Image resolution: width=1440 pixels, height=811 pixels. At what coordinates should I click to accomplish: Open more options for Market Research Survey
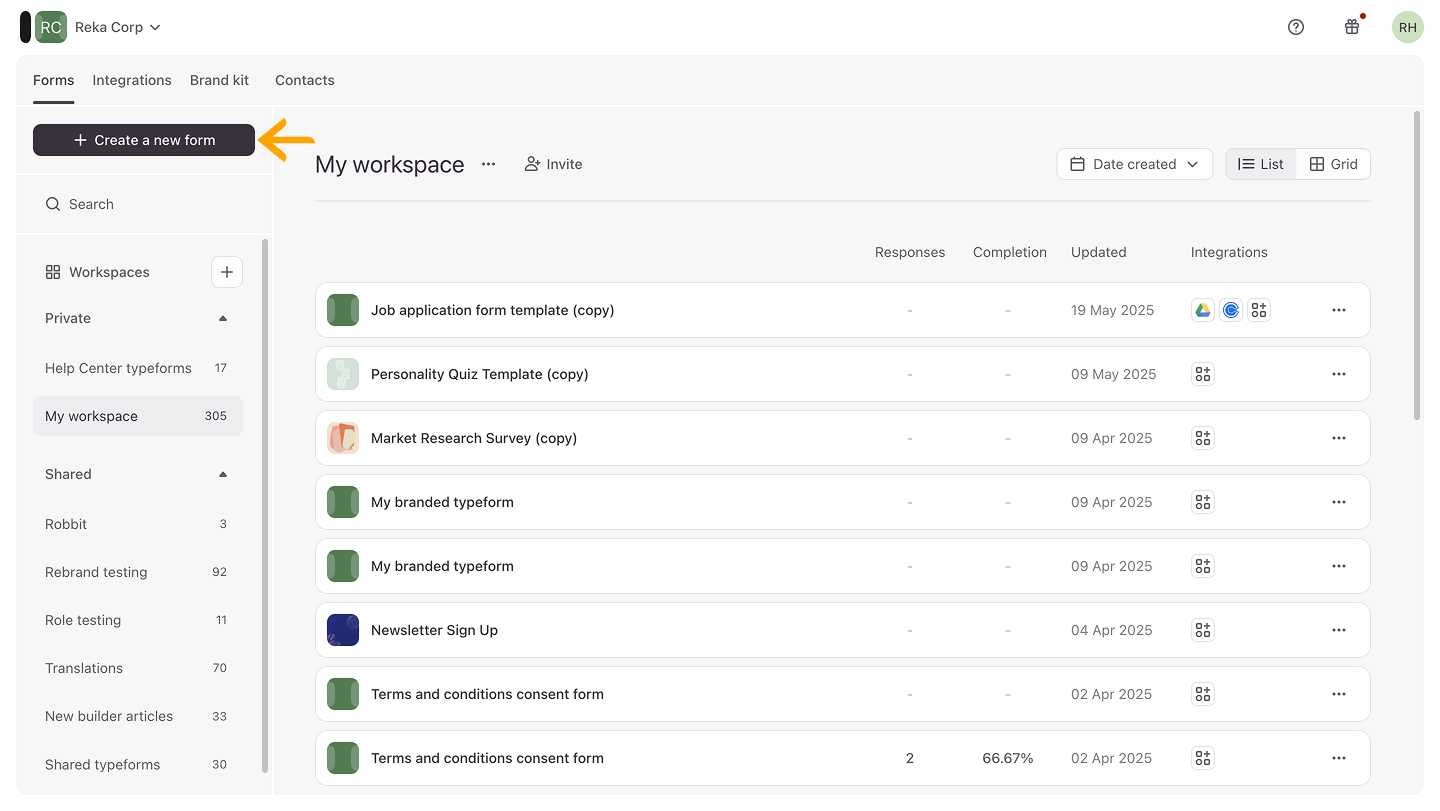[1339, 438]
